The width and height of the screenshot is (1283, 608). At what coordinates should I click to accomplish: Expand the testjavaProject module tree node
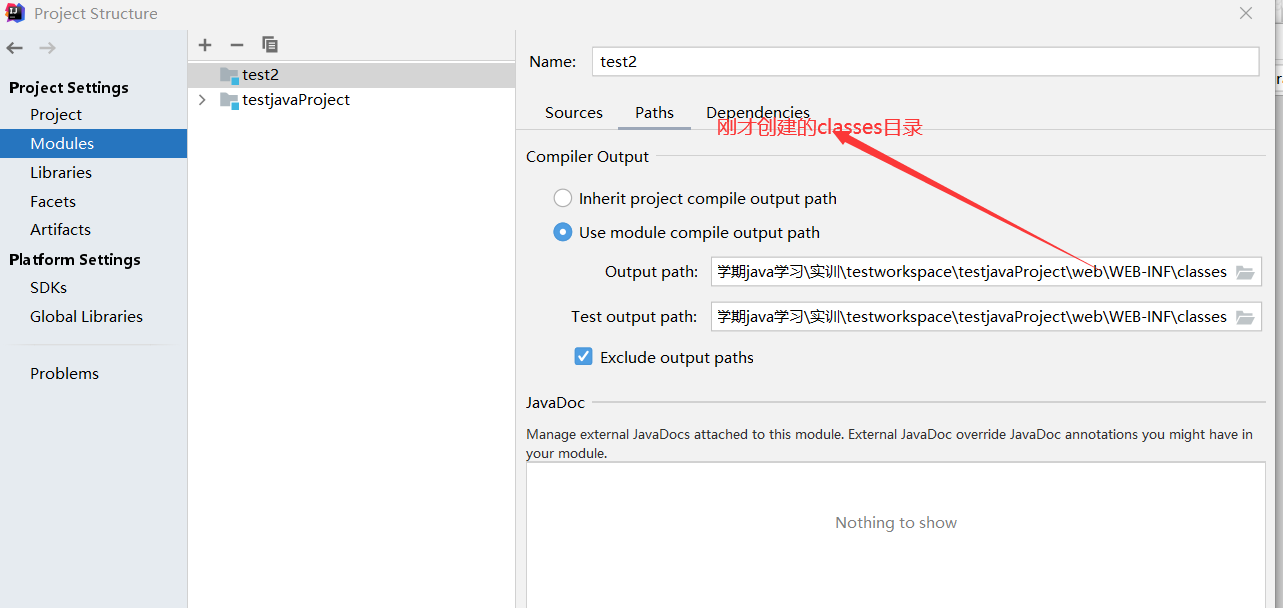click(203, 100)
